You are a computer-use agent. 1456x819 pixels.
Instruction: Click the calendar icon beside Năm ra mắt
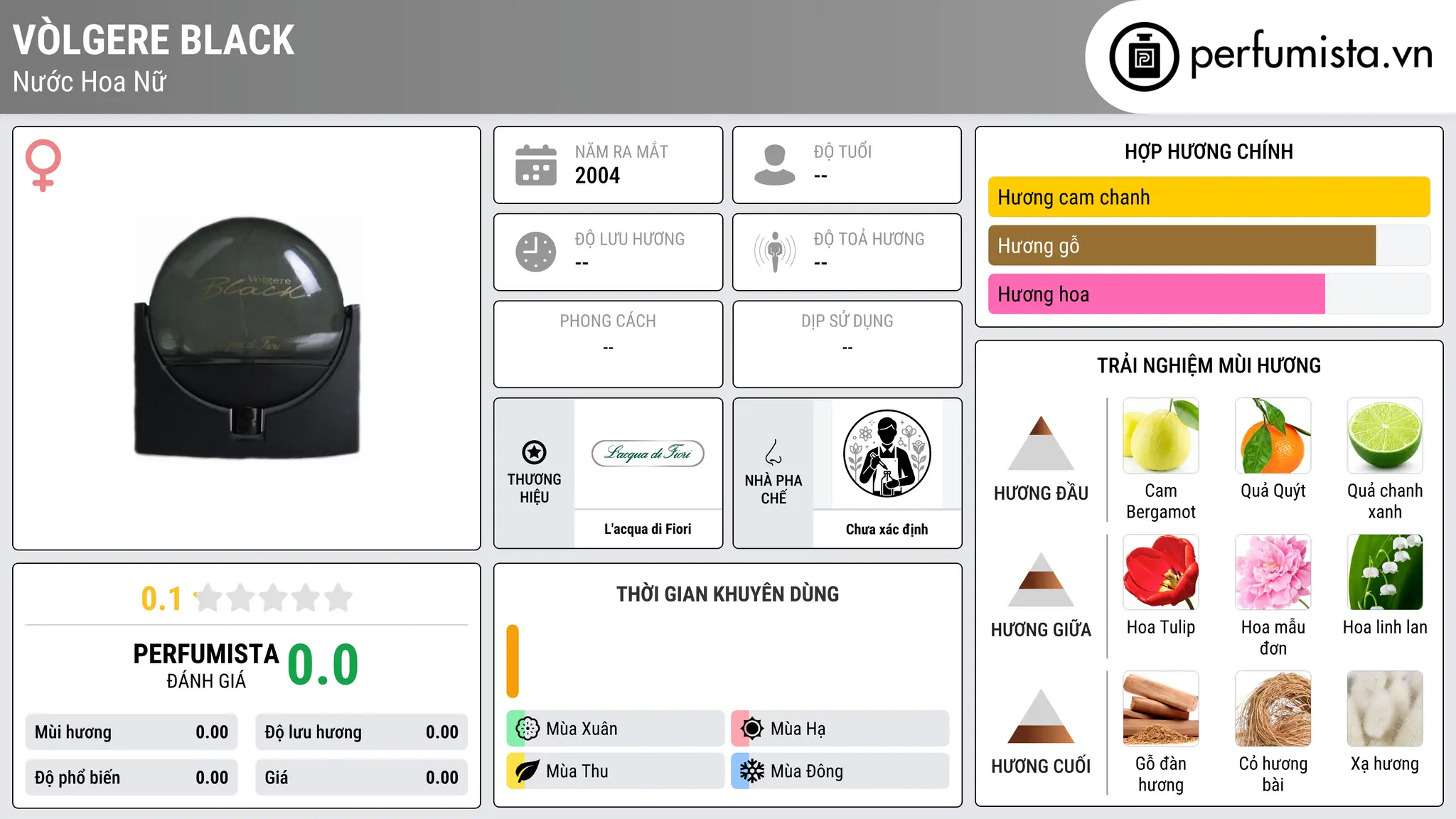coord(536,165)
